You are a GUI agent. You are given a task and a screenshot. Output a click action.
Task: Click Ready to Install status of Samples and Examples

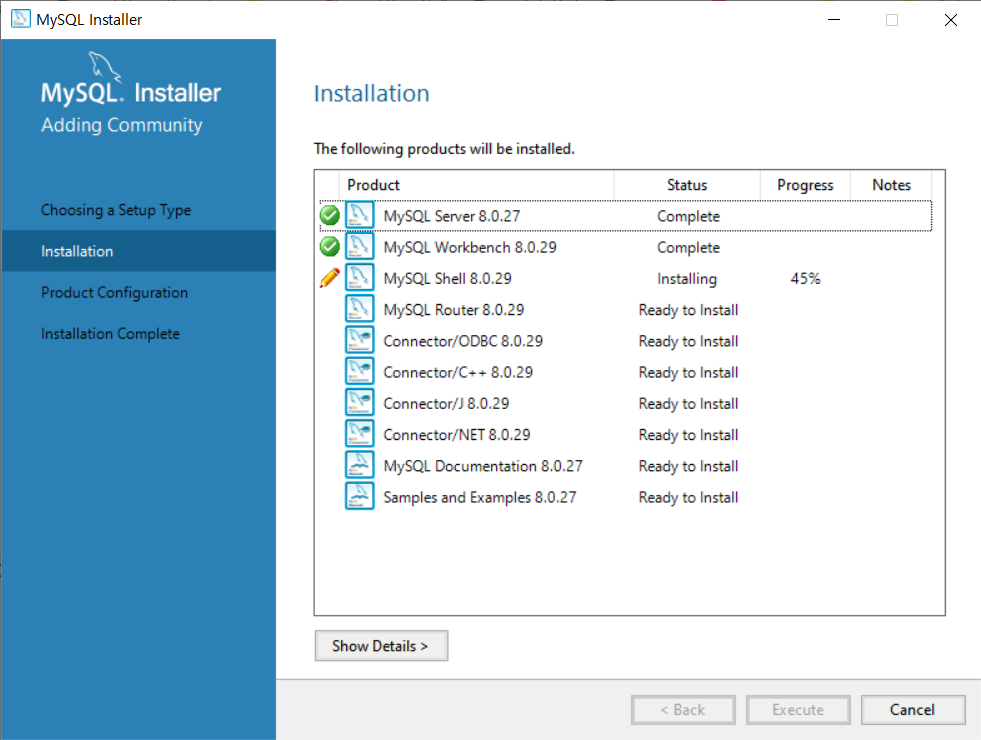pos(688,498)
